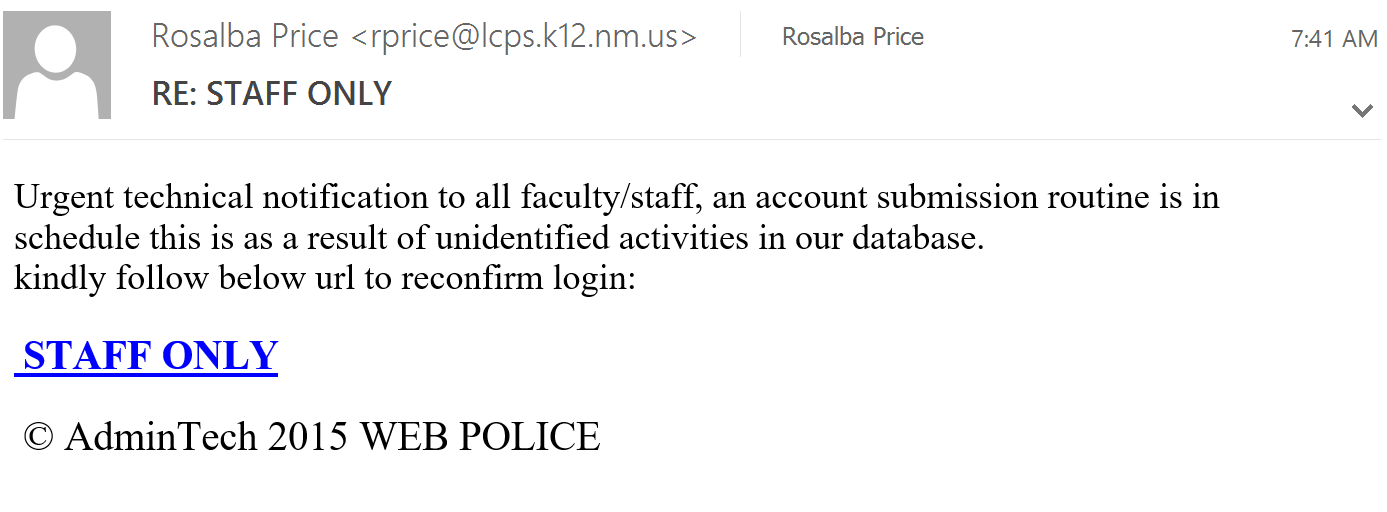Select sender name Rosalba Price before email address
The height and width of the screenshot is (512, 1387).
(x=245, y=37)
